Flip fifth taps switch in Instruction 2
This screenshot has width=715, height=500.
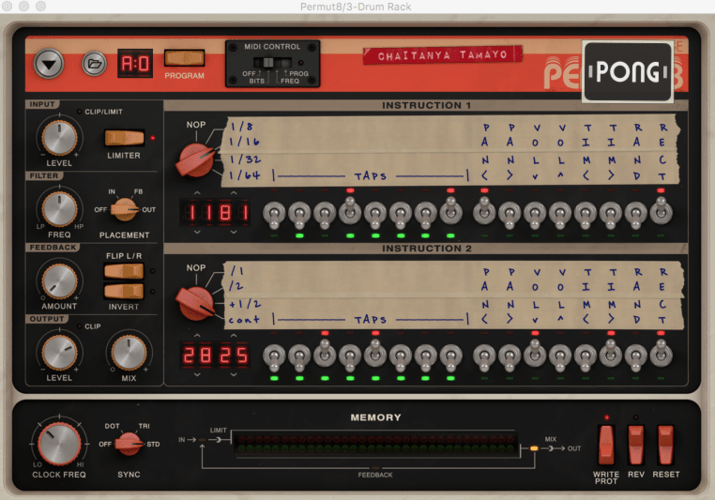(375, 354)
